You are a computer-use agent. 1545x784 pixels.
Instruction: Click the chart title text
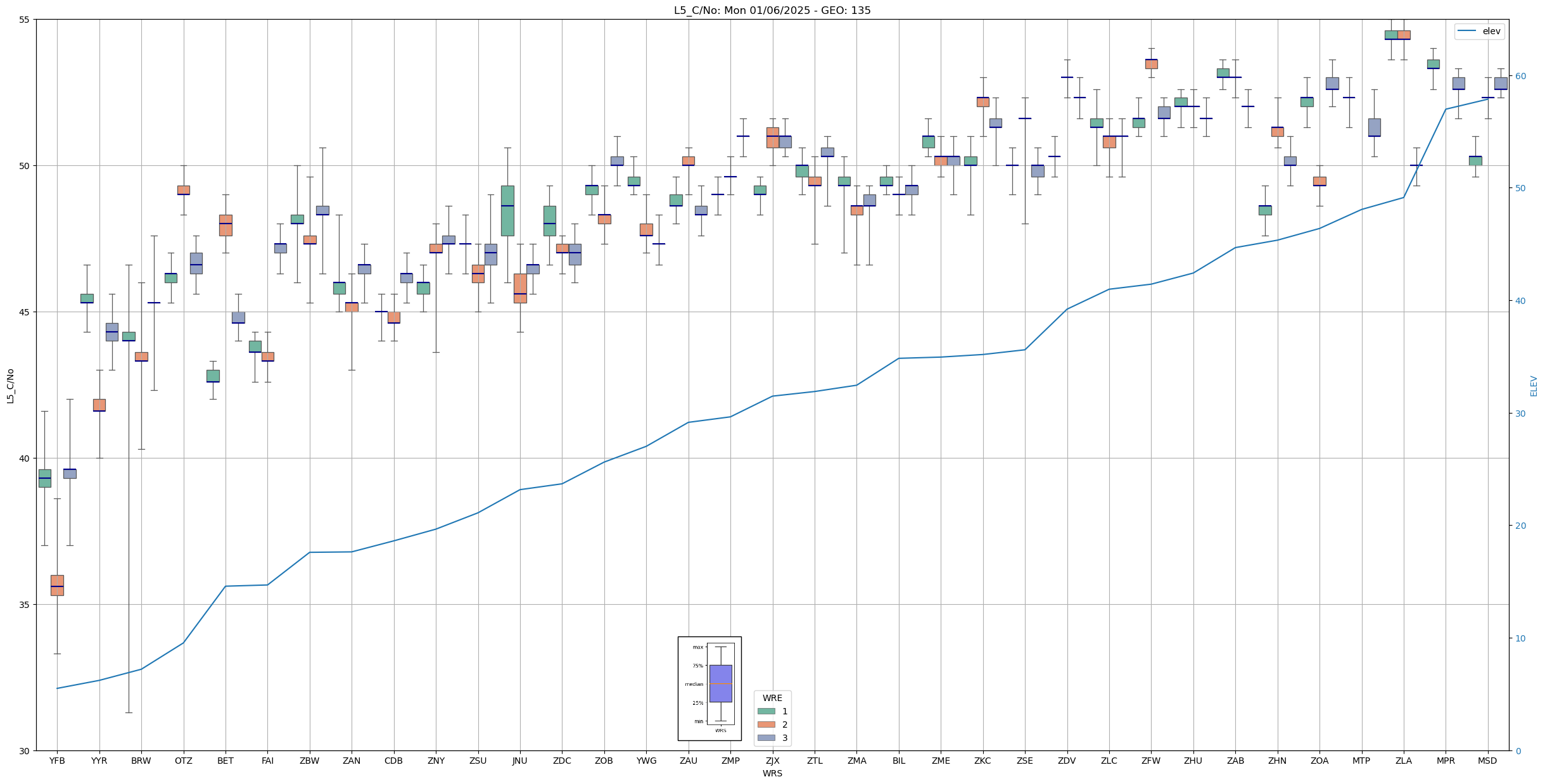click(x=772, y=10)
